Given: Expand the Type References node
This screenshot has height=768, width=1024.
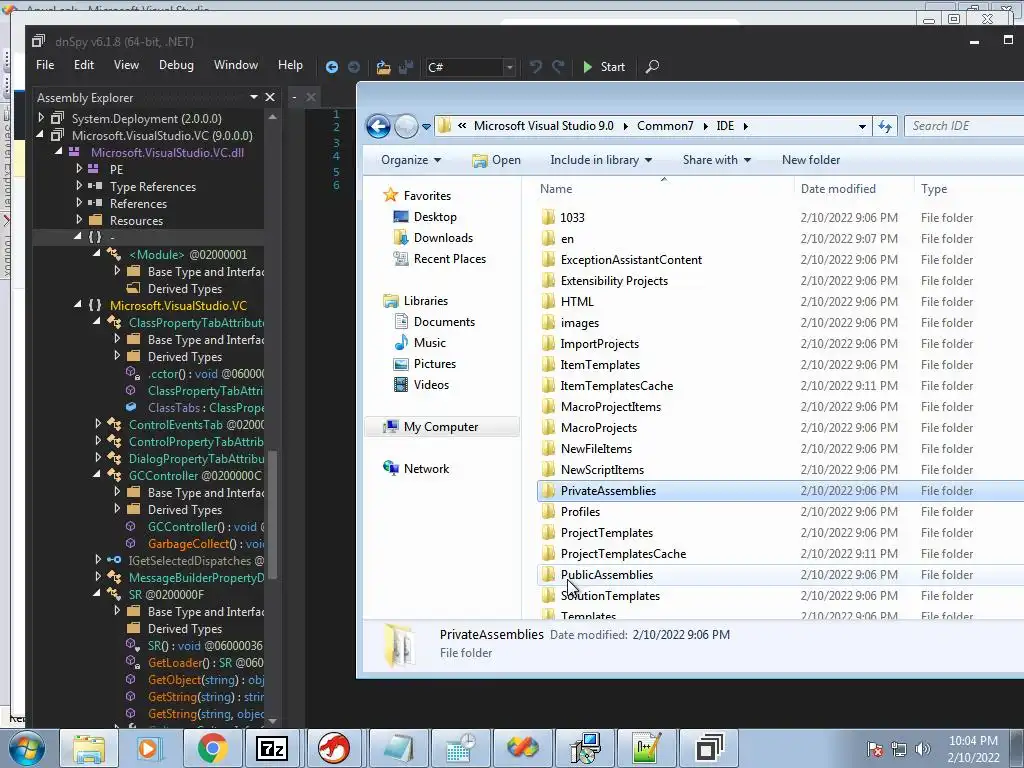Looking at the screenshot, I should 79,186.
